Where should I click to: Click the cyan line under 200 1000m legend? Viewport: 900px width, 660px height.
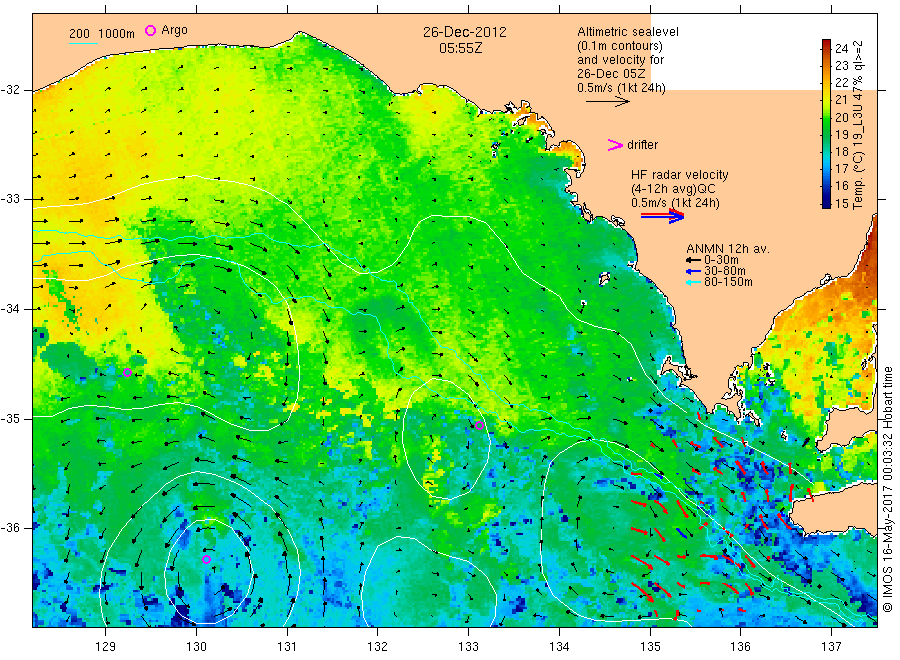pyautogui.click(x=84, y=43)
